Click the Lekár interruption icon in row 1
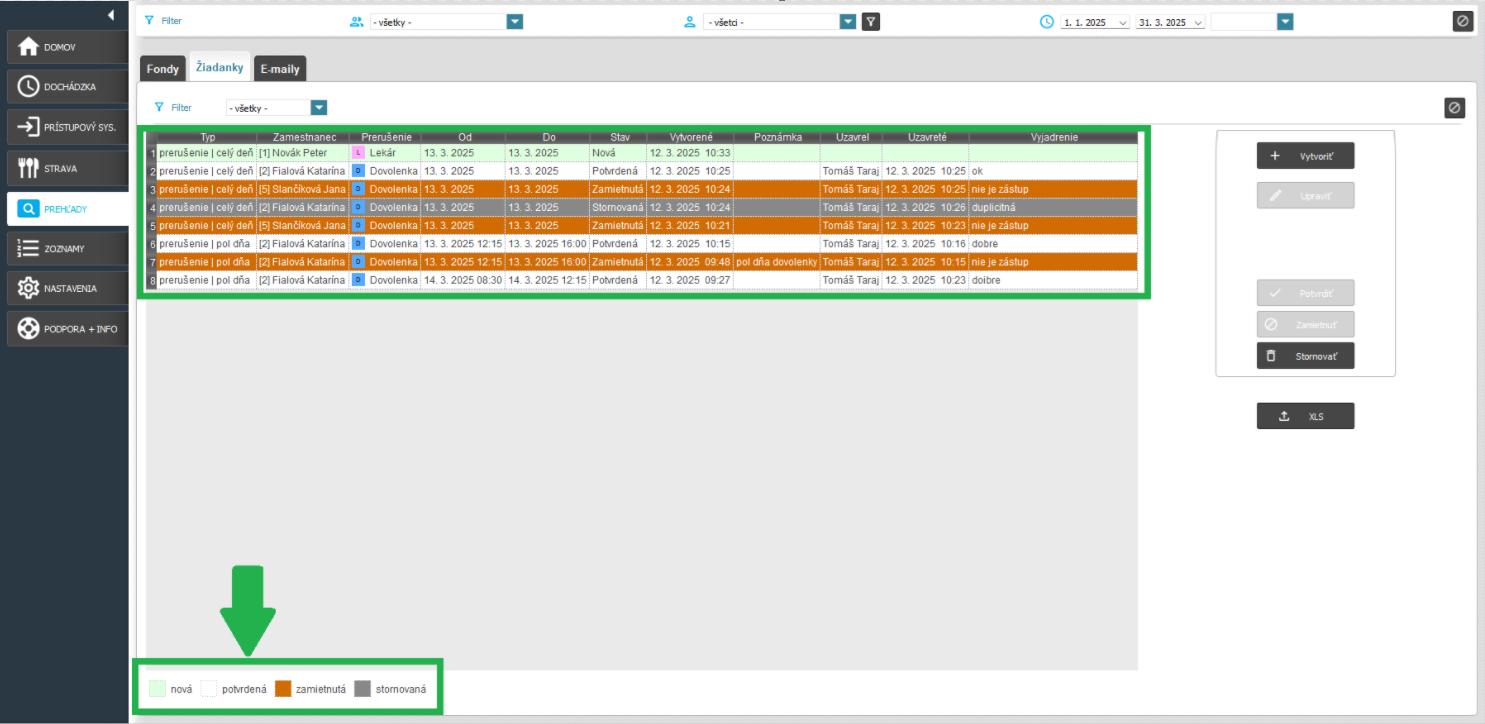 357,153
